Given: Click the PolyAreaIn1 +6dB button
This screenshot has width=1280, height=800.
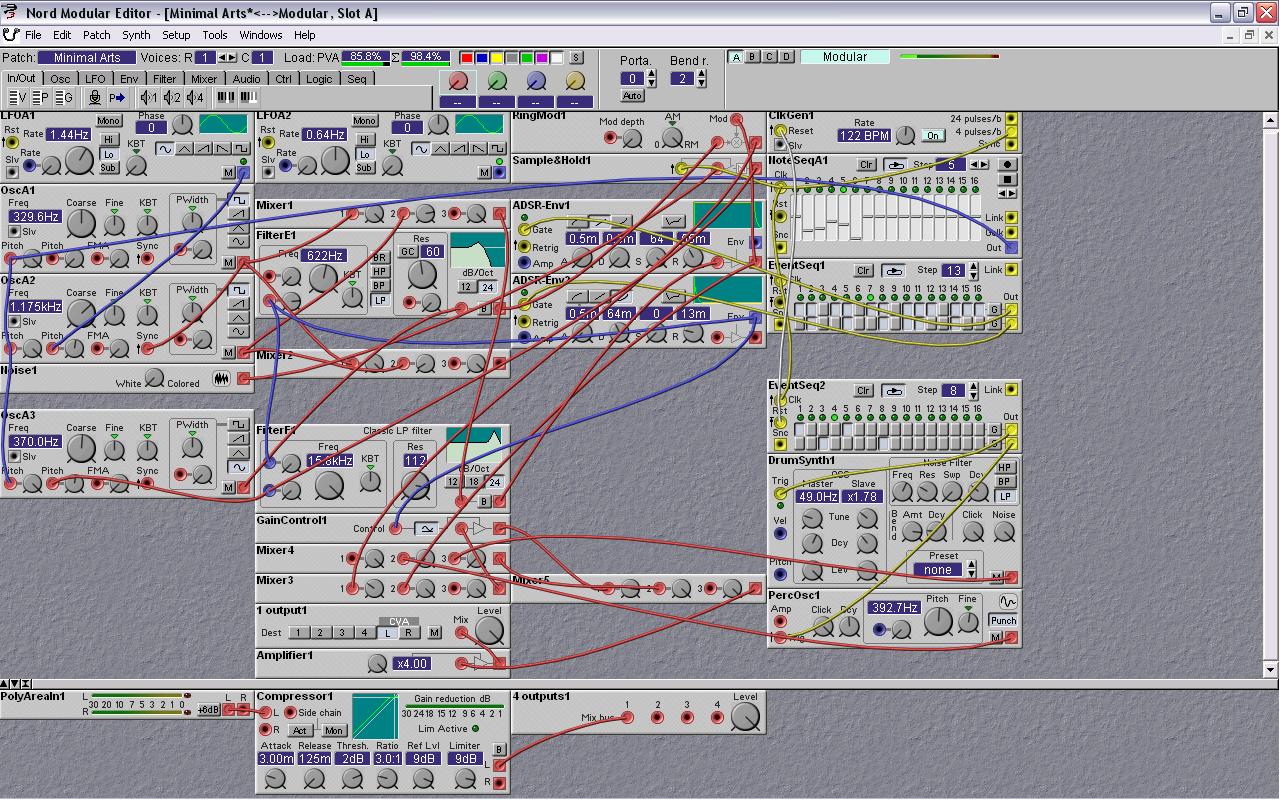Looking at the screenshot, I should point(208,710).
